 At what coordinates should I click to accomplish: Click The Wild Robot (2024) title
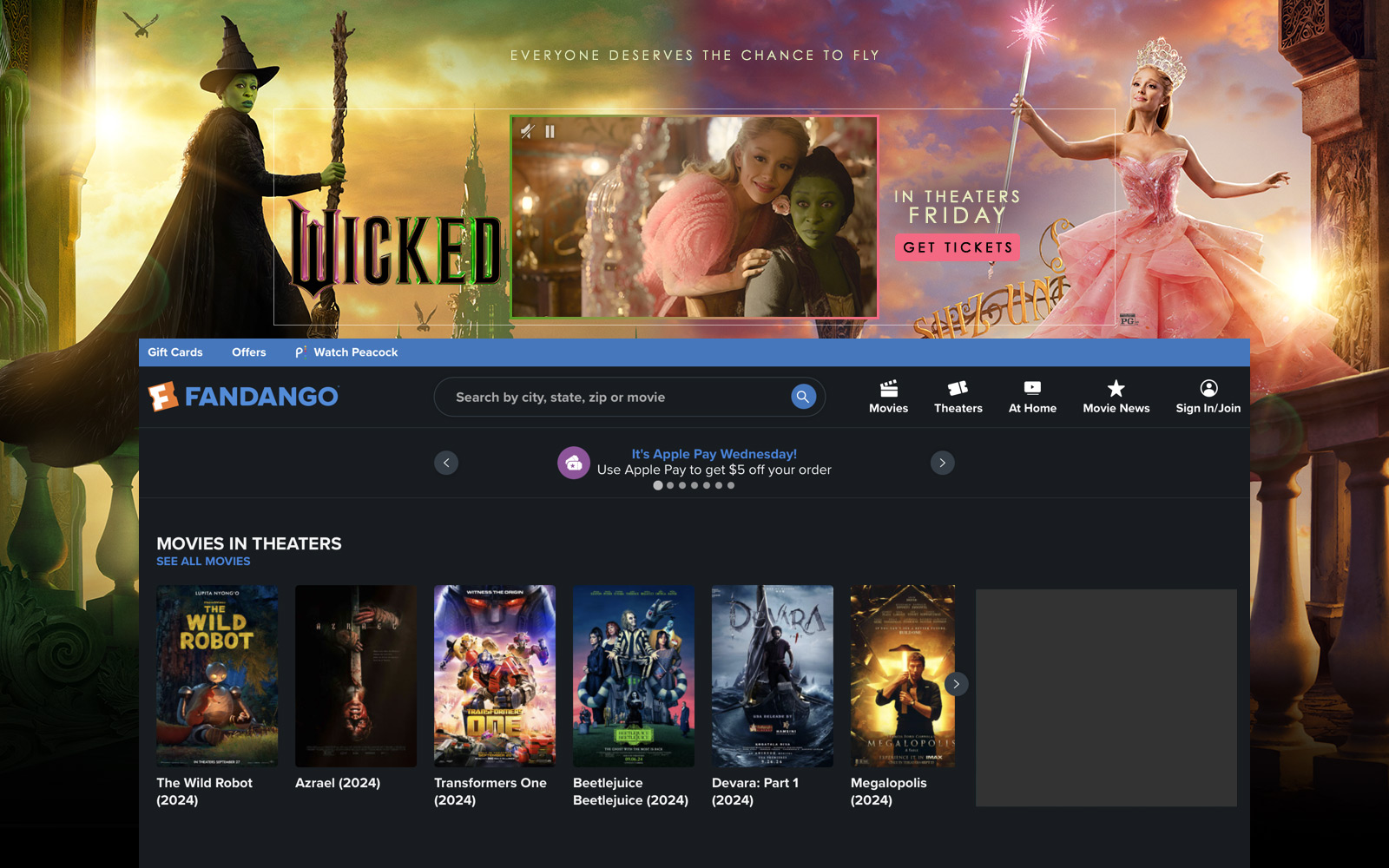point(205,792)
